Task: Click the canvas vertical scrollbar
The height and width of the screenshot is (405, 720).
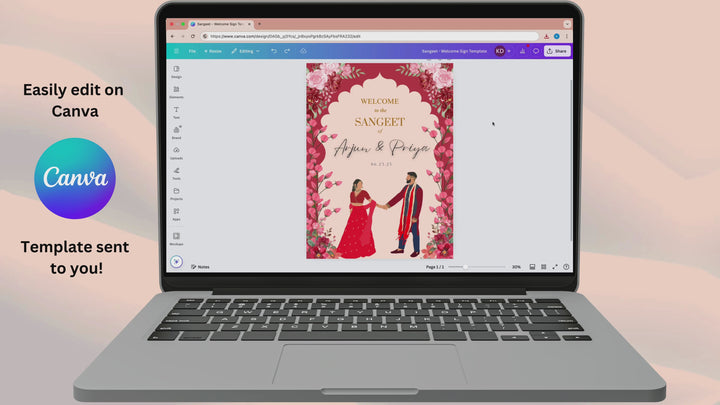Action: [571, 161]
